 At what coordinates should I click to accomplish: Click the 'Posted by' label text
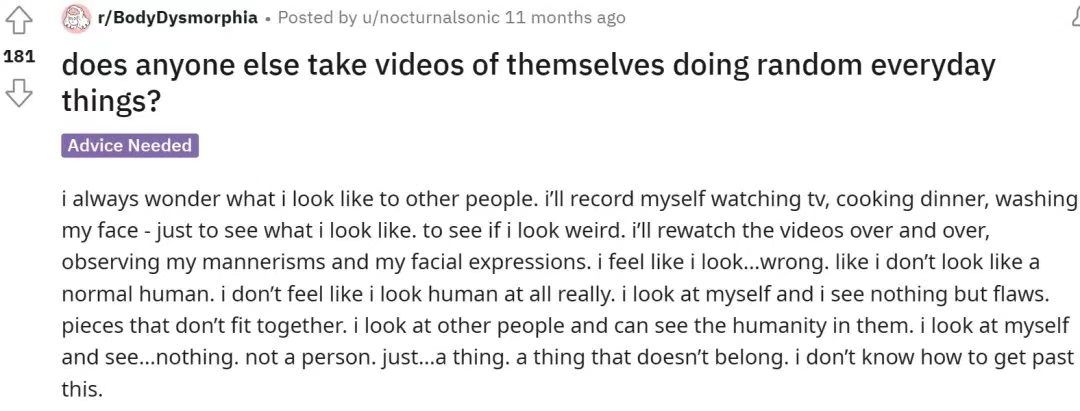[317, 18]
